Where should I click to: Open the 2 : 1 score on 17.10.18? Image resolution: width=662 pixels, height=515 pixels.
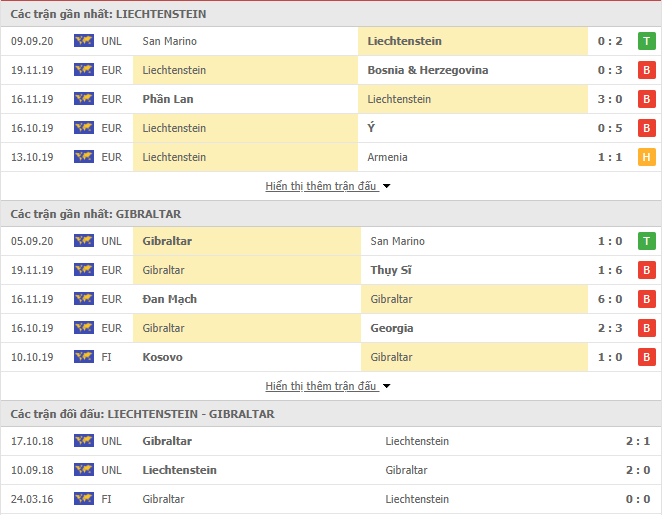point(638,441)
